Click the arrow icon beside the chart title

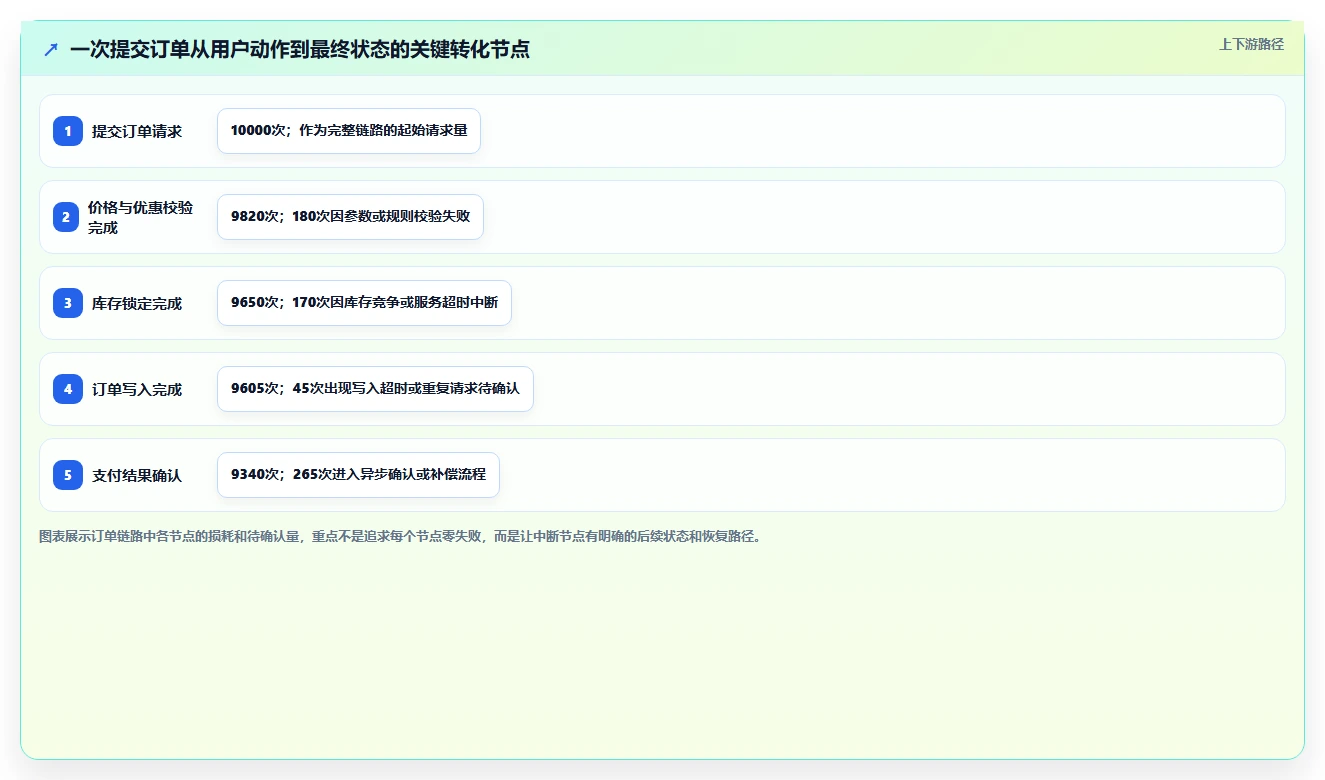(51, 49)
